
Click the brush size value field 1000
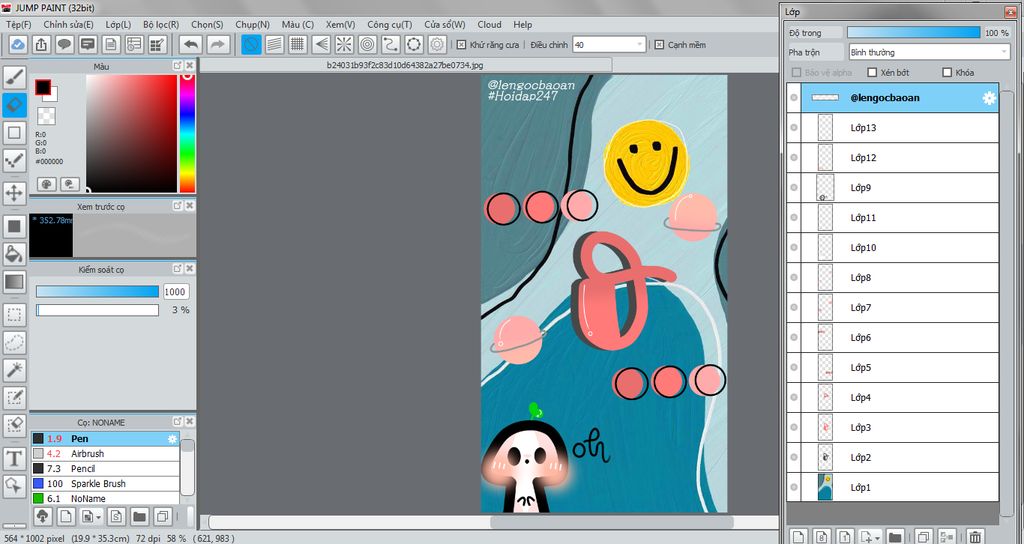click(175, 292)
